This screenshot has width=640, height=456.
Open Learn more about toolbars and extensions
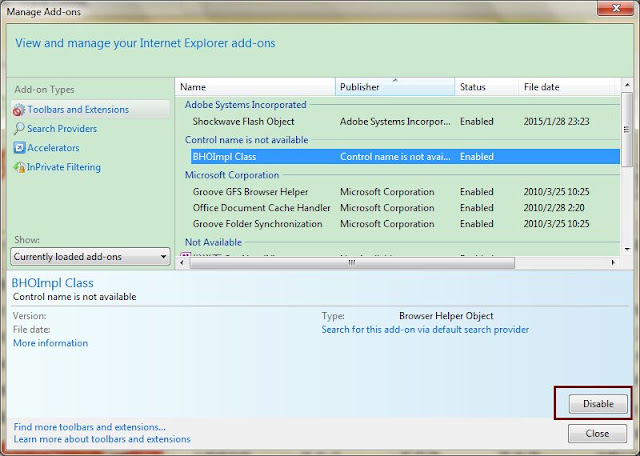pos(102,439)
